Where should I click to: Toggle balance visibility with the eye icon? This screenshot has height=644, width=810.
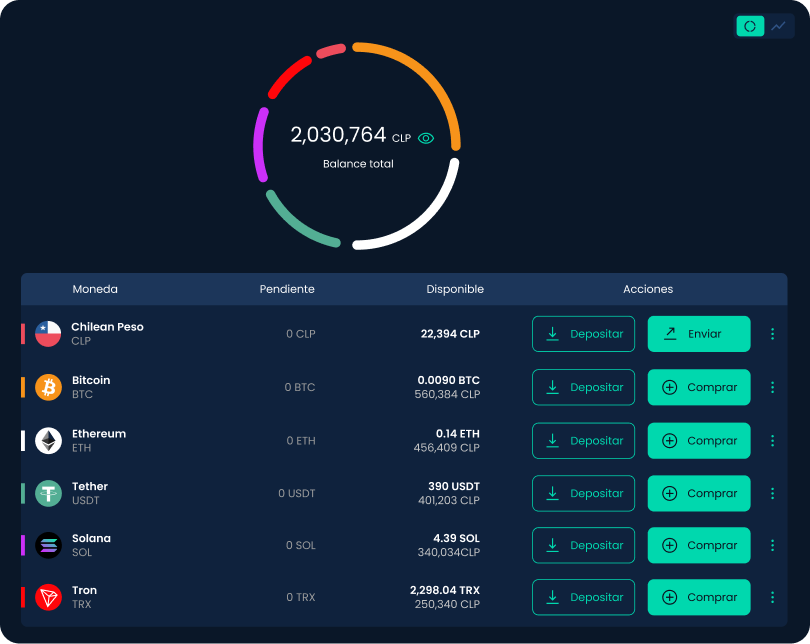coord(426,137)
